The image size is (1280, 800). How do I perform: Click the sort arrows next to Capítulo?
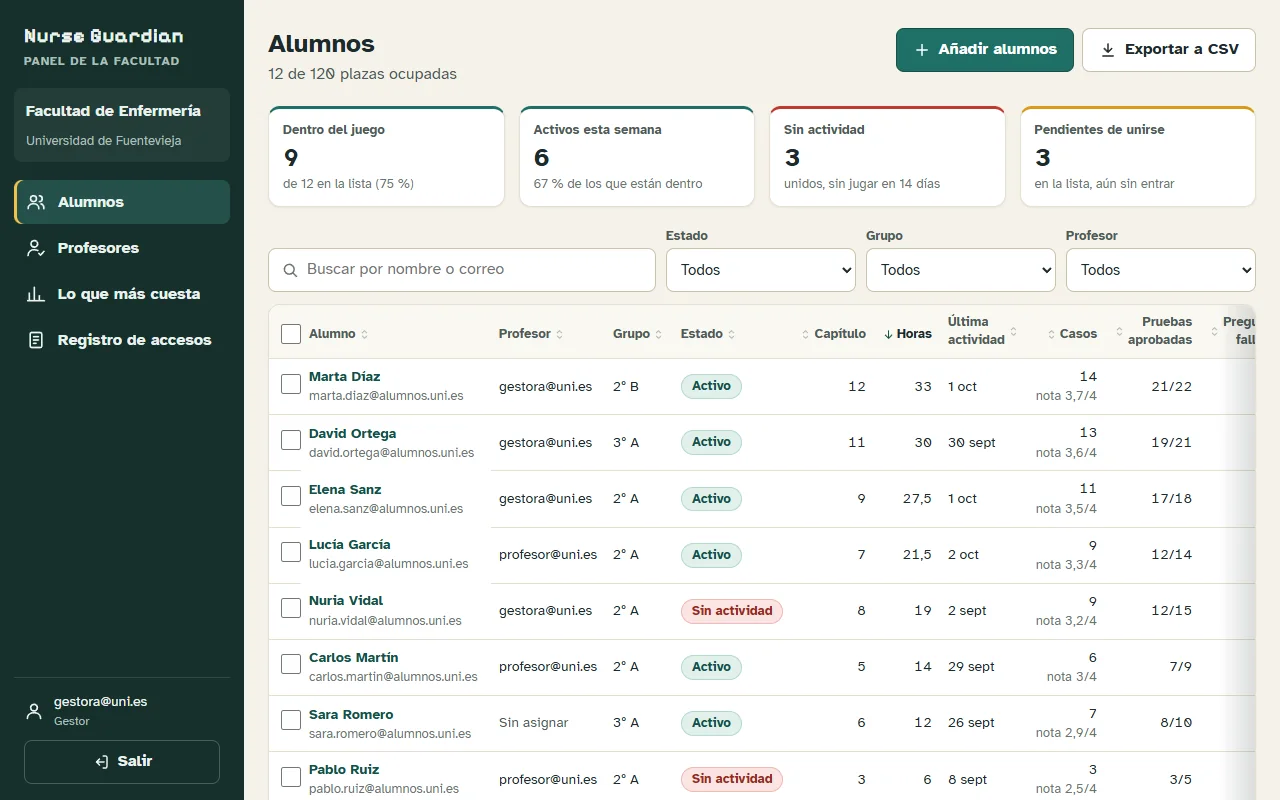tap(806, 334)
